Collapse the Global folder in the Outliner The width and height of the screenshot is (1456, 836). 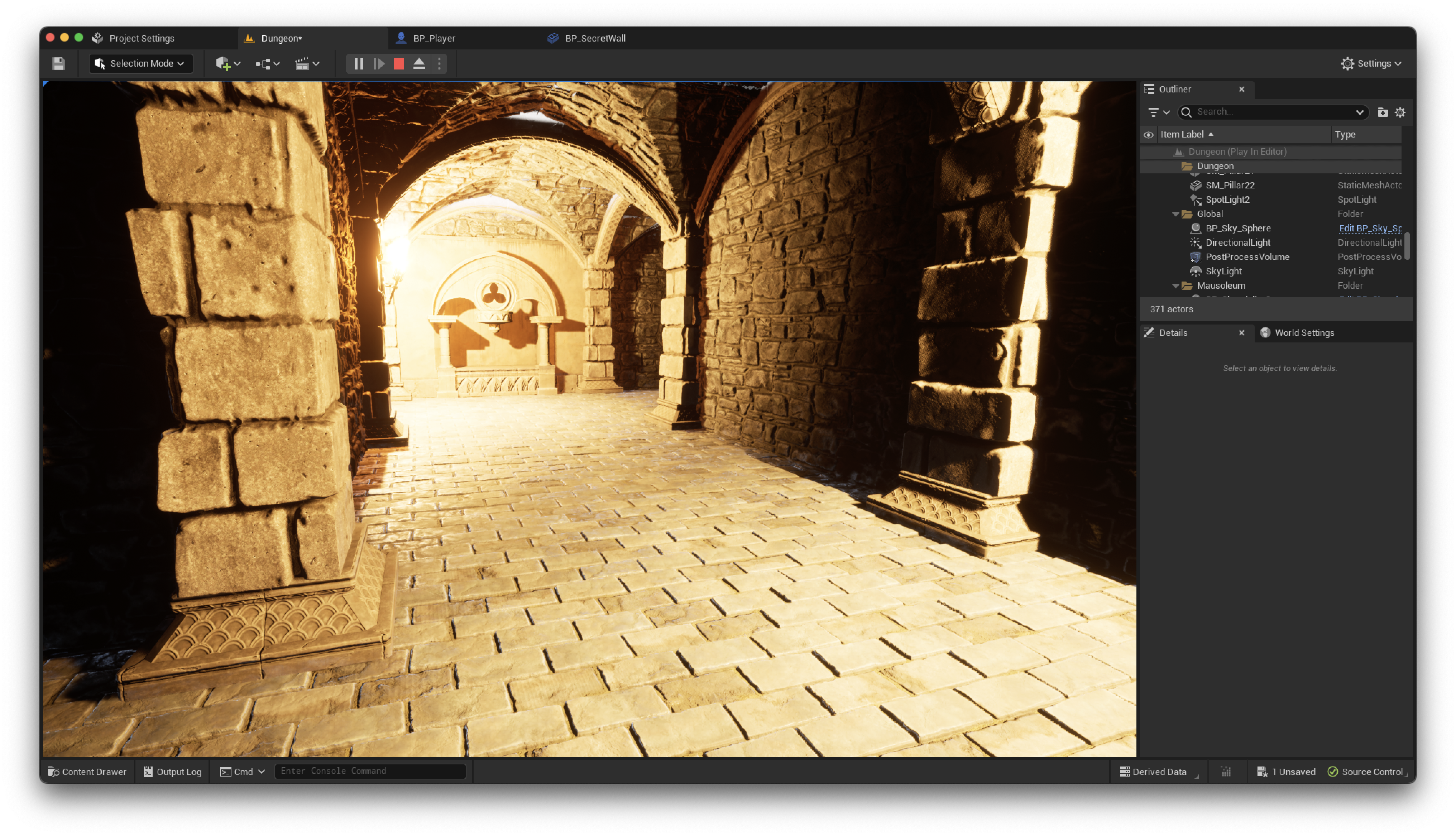point(1175,214)
